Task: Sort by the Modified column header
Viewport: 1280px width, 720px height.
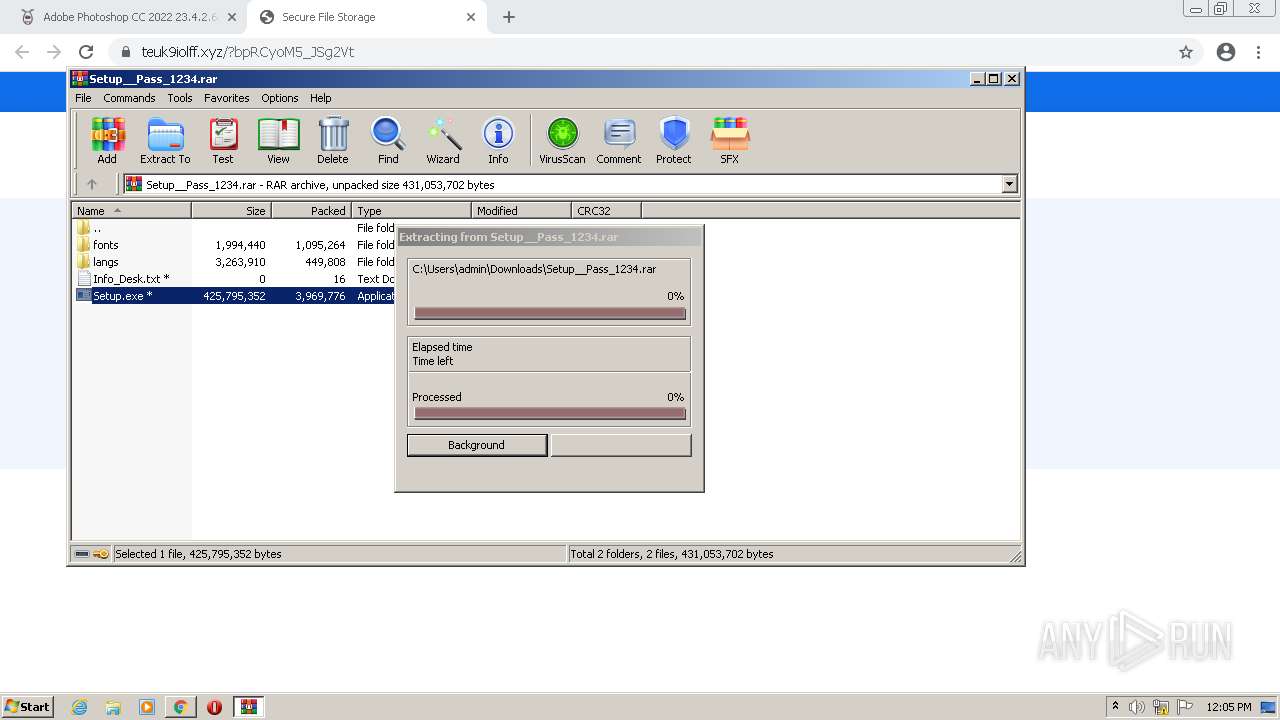Action: (x=521, y=211)
